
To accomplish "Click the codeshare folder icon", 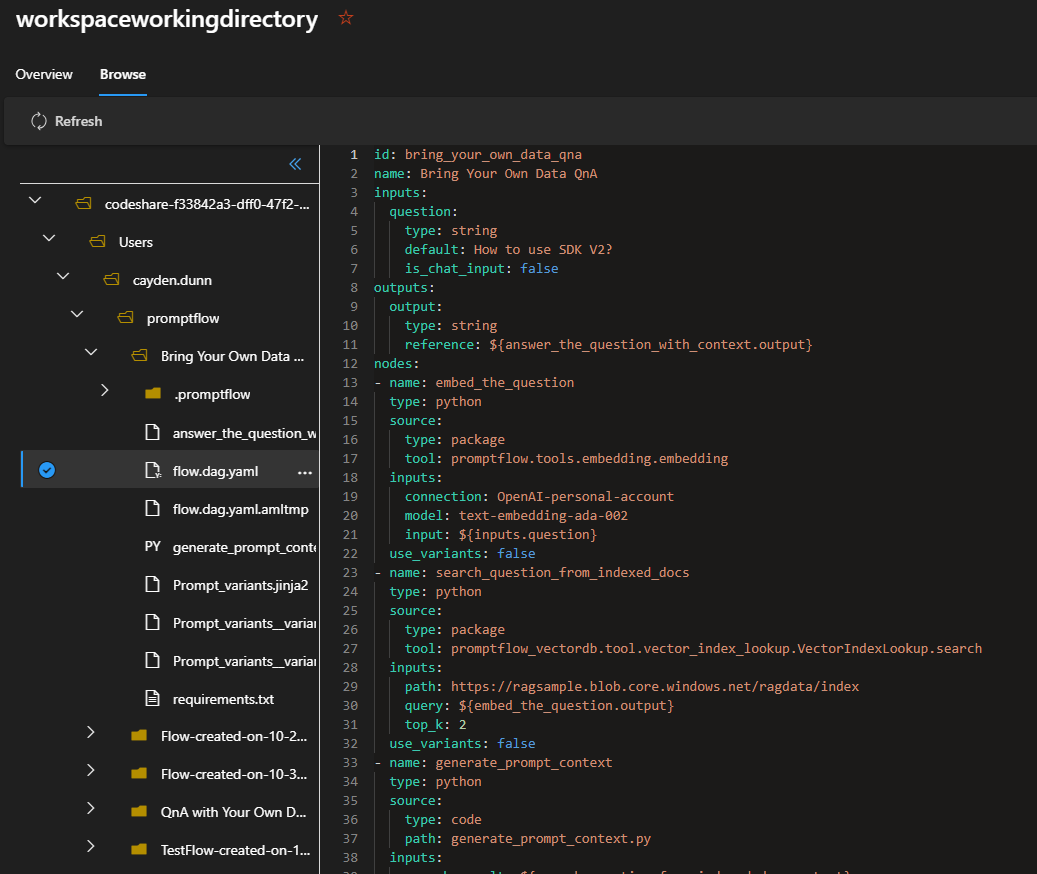I will click(83, 204).
